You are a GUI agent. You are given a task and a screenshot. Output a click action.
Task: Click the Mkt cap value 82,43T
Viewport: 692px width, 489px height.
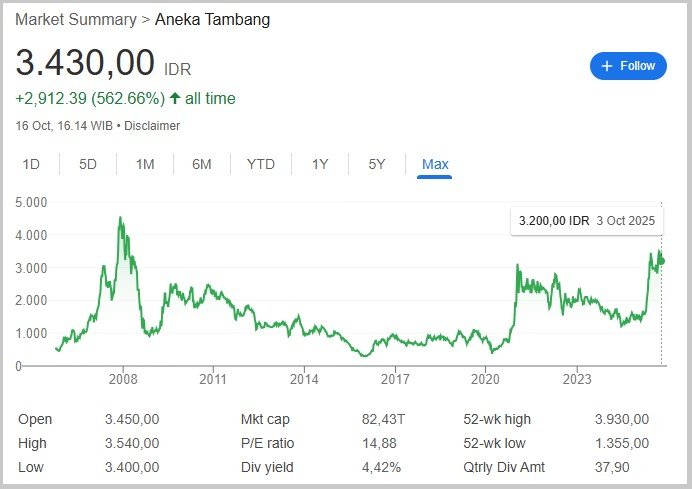pyautogui.click(x=382, y=419)
